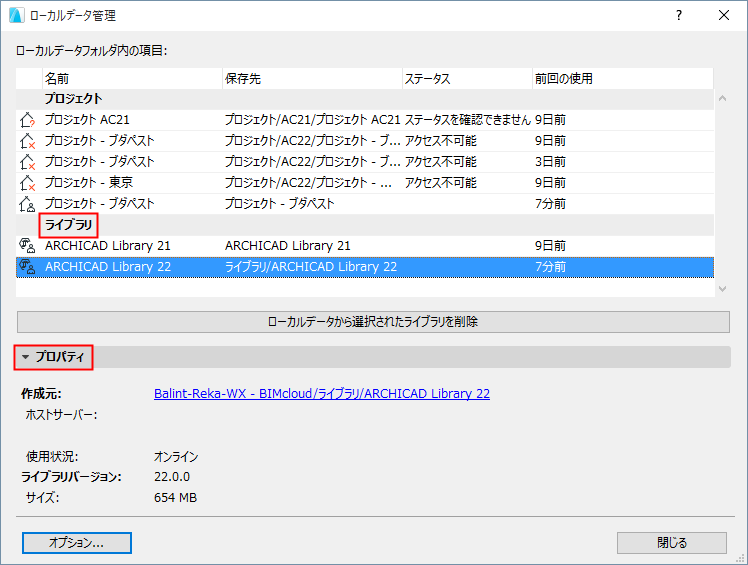Click the ライブラリ/ARCHICAD Library 22 location cell
Image resolution: width=748 pixels, height=565 pixels.
click(311, 267)
